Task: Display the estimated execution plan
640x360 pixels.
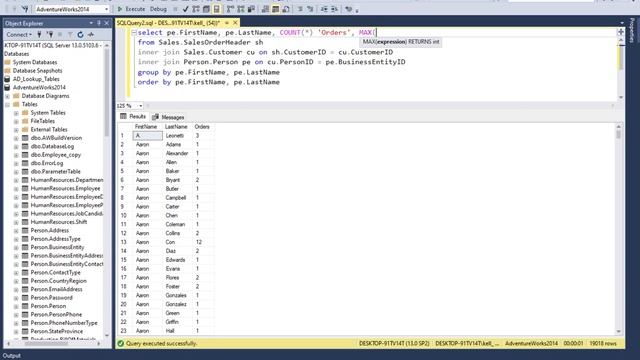Action: coord(196,9)
